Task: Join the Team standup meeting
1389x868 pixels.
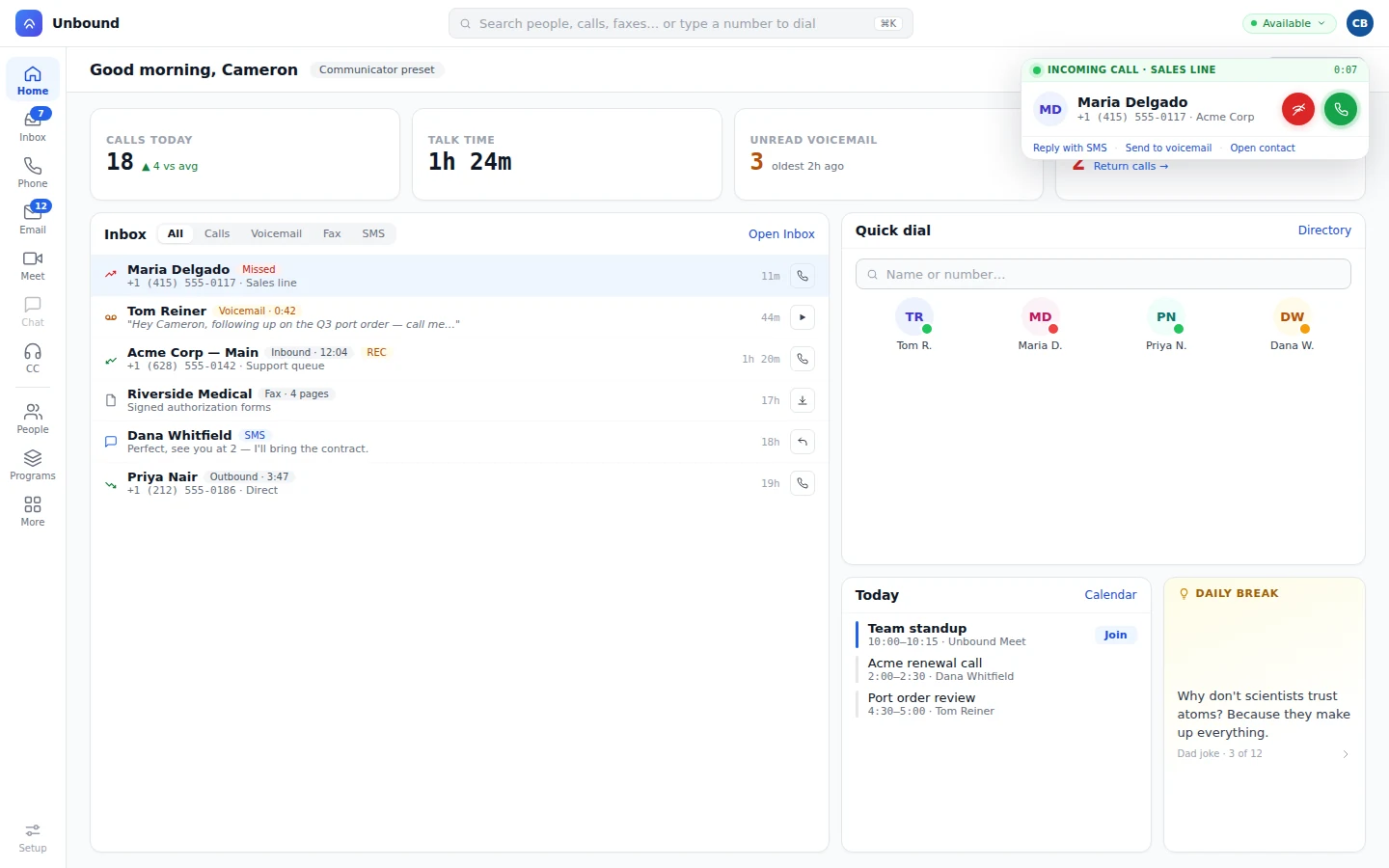Action: click(x=1115, y=635)
